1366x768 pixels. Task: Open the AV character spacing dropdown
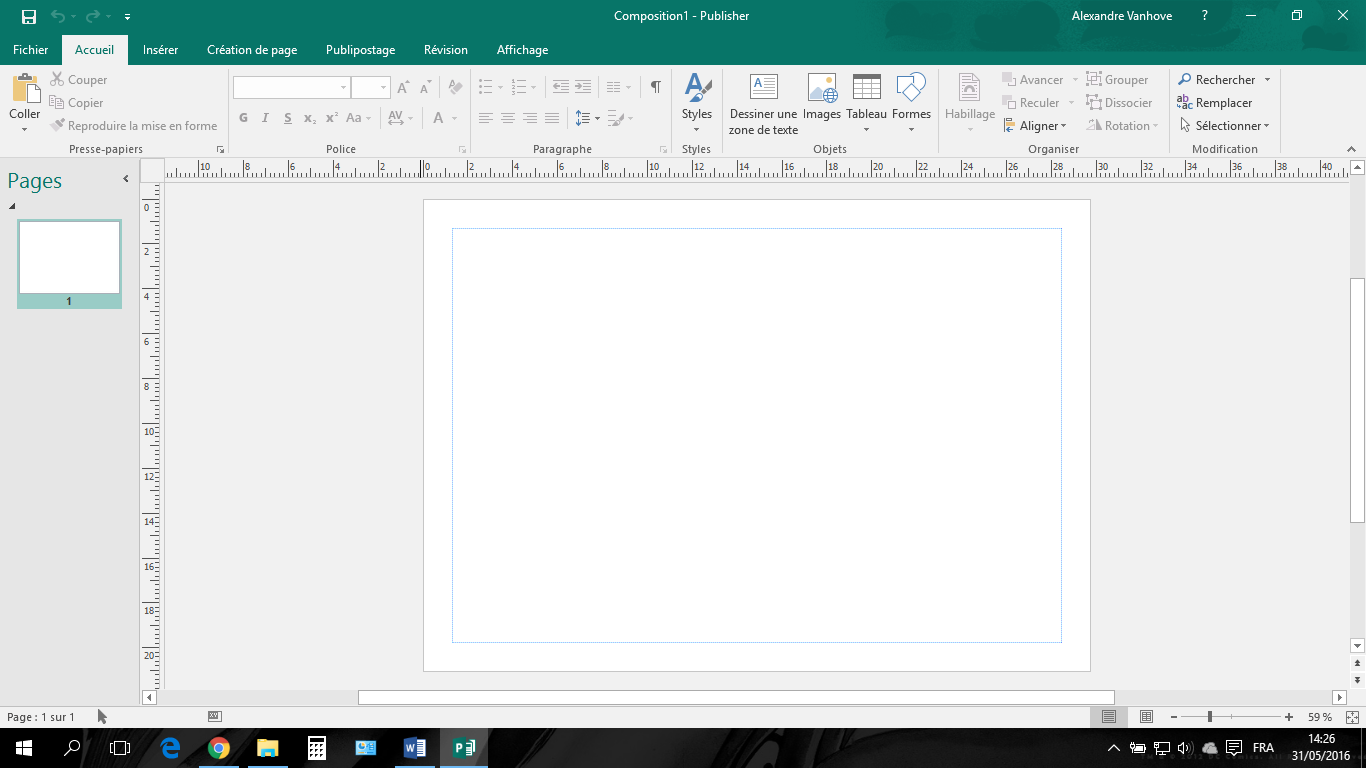click(x=400, y=118)
